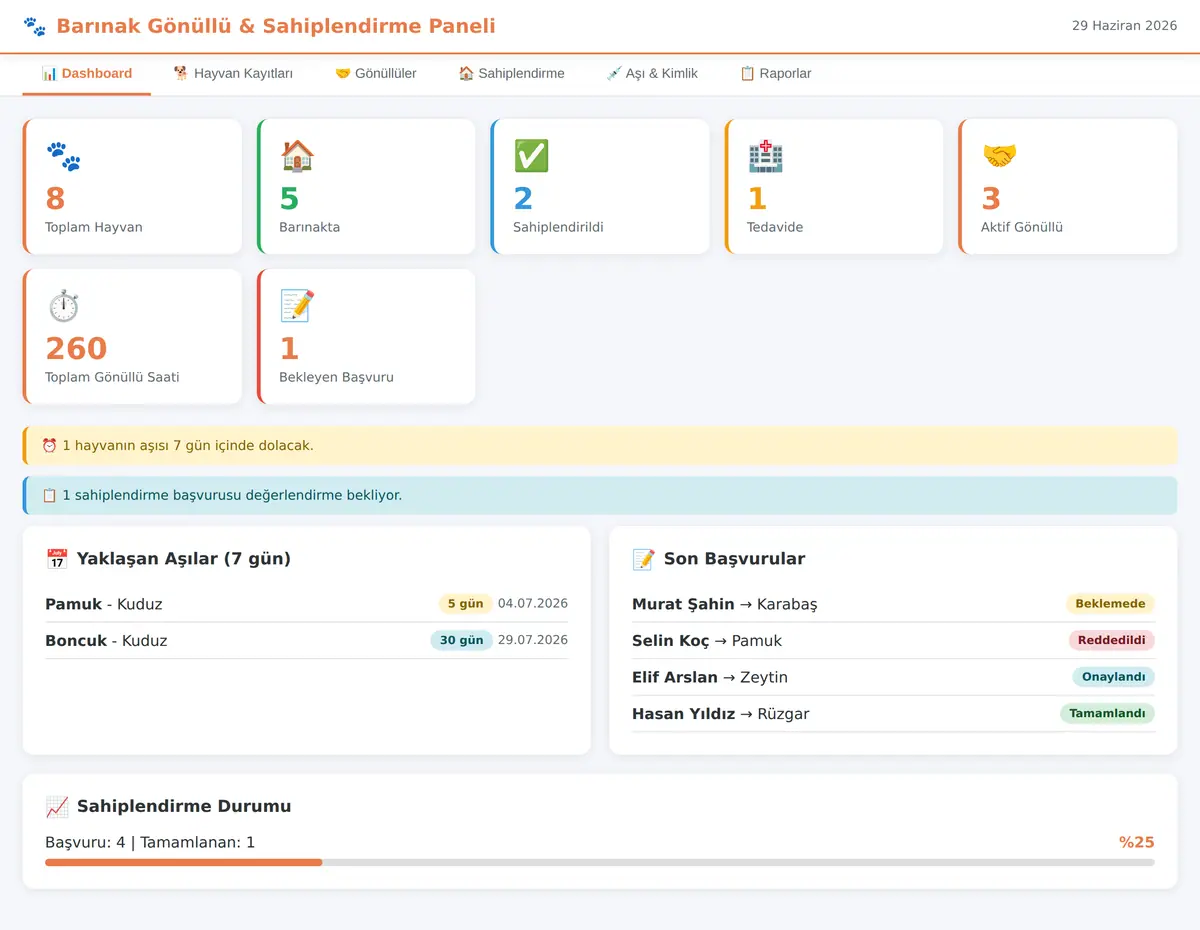
Task: Open the Raporlar tab
Action: pos(775,74)
